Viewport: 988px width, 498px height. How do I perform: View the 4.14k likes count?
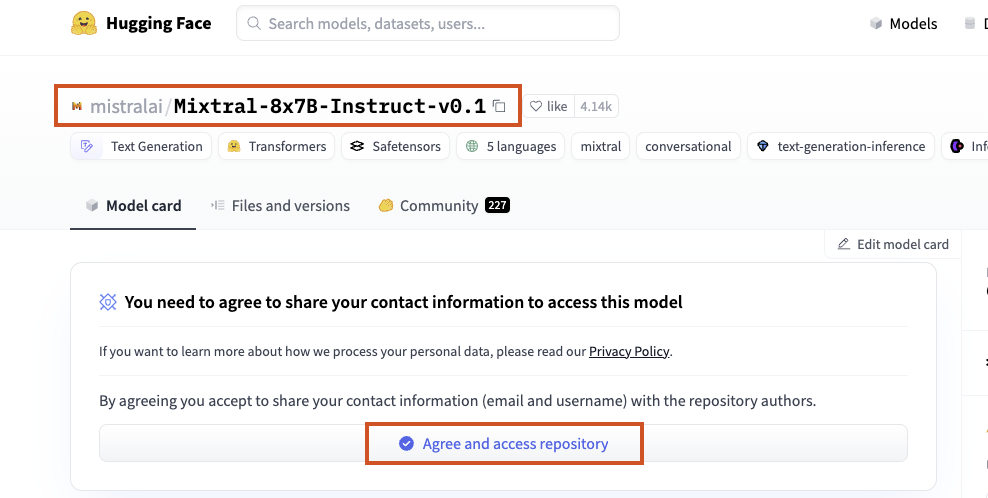tap(595, 107)
